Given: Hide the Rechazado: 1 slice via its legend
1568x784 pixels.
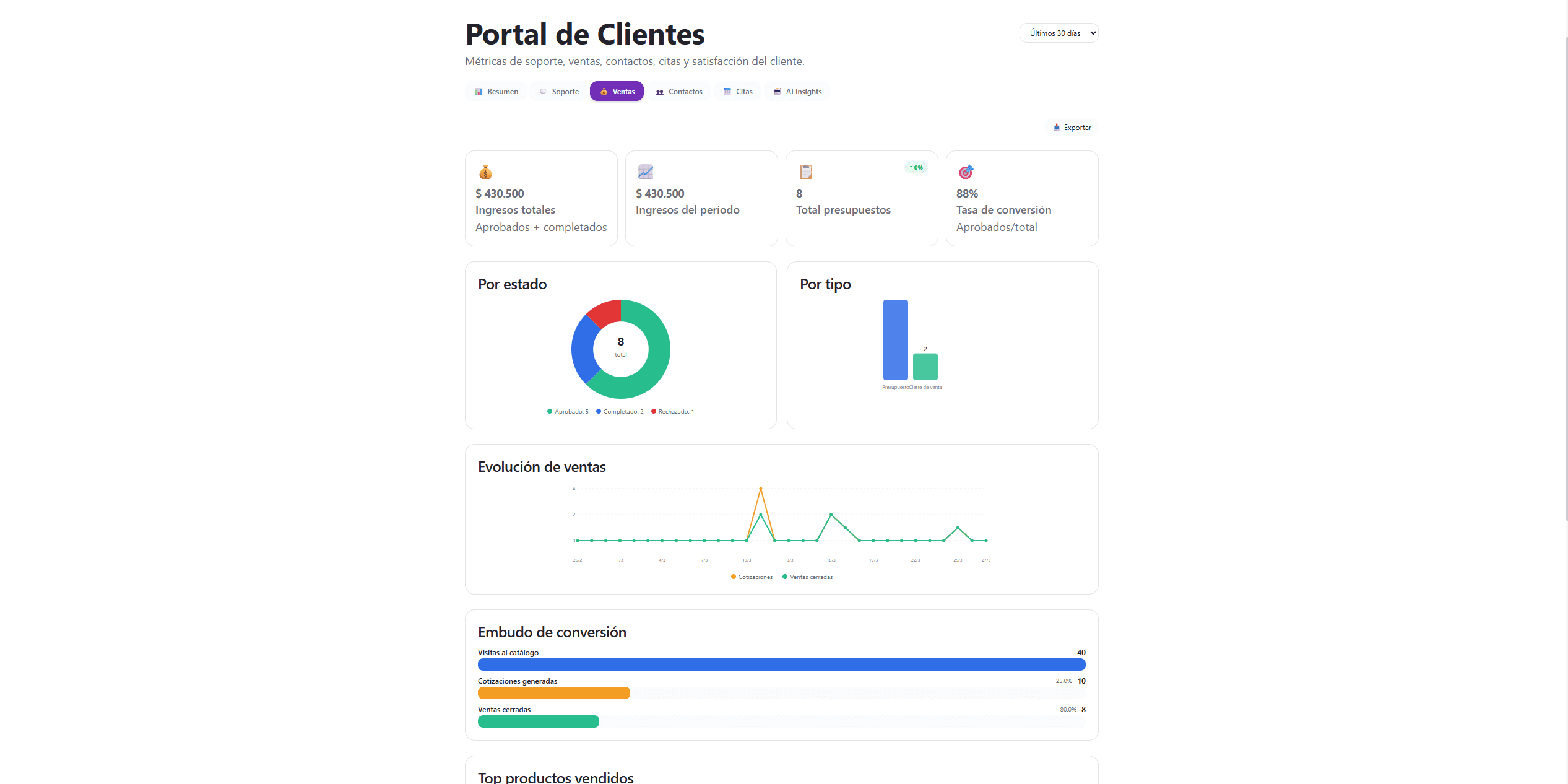Looking at the screenshot, I should point(673,411).
